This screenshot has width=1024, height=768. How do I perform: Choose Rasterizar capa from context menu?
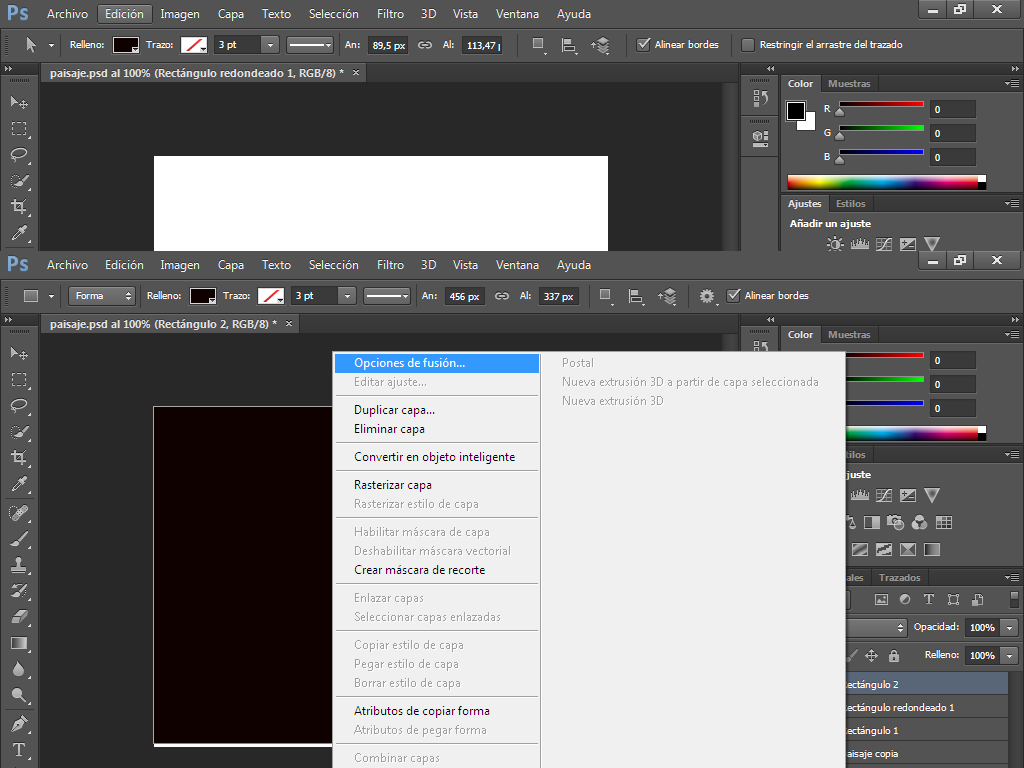pyautogui.click(x=436, y=485)
